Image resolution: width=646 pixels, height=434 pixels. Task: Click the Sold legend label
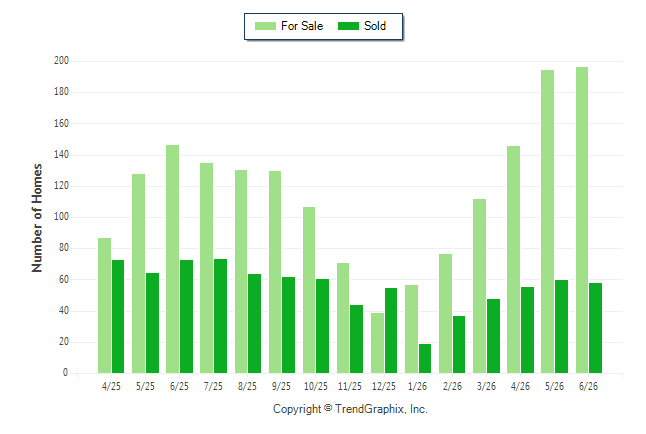pyautogui.click(x=375, y=26)
